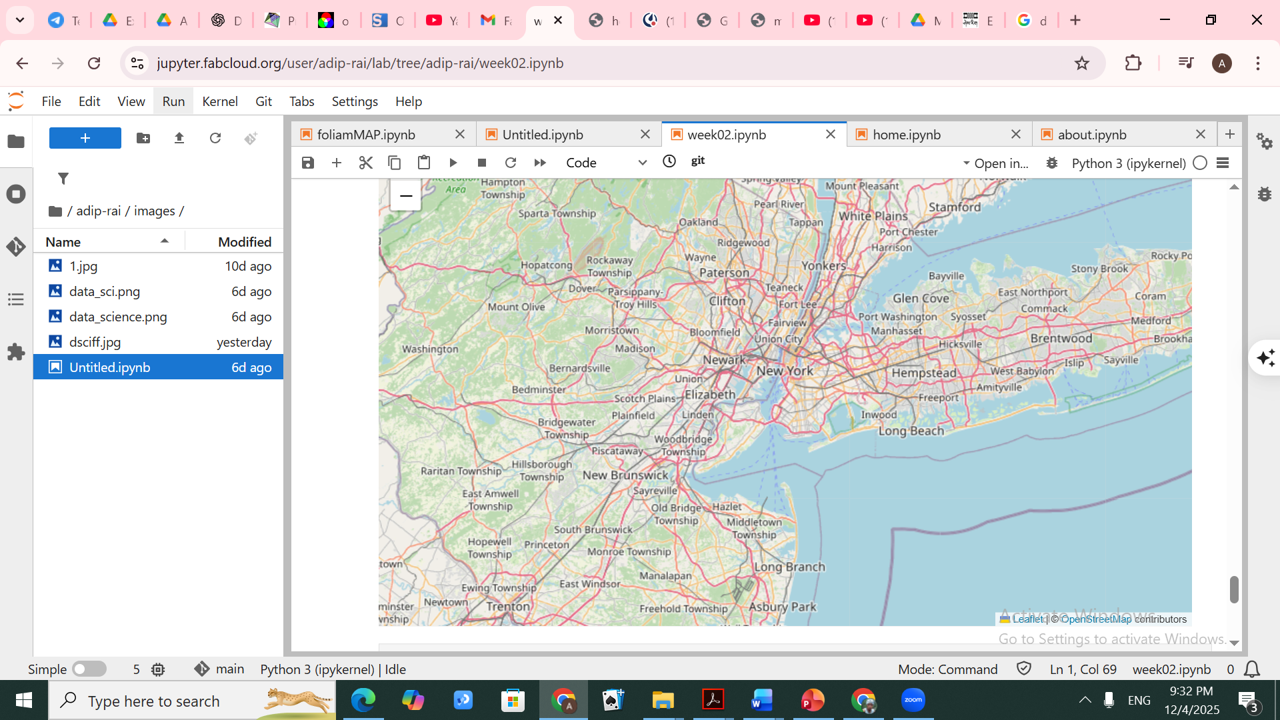Toggle the Simple interface mode switch
Image resolution: width=1280 pixels, height=720 pixels.
click(x=89, y=669)
